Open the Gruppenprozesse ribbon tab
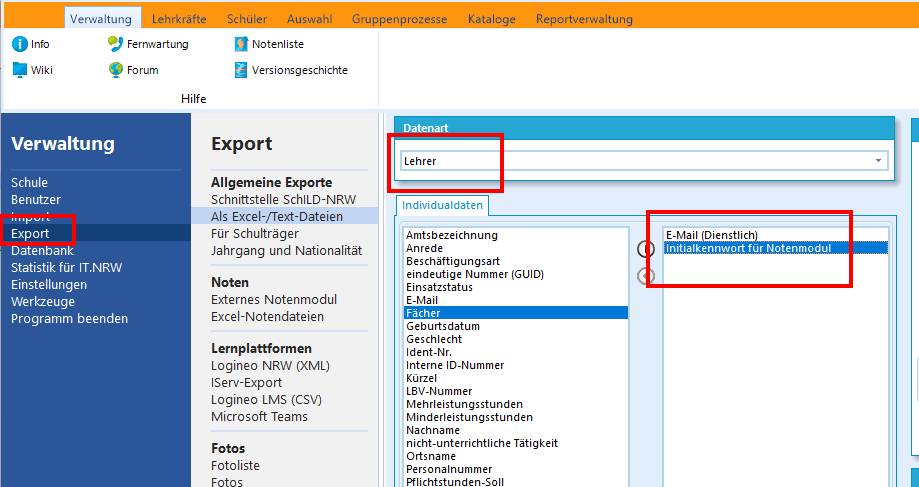The width and height of the screenshot is (919, 487). tap(399, 19)
